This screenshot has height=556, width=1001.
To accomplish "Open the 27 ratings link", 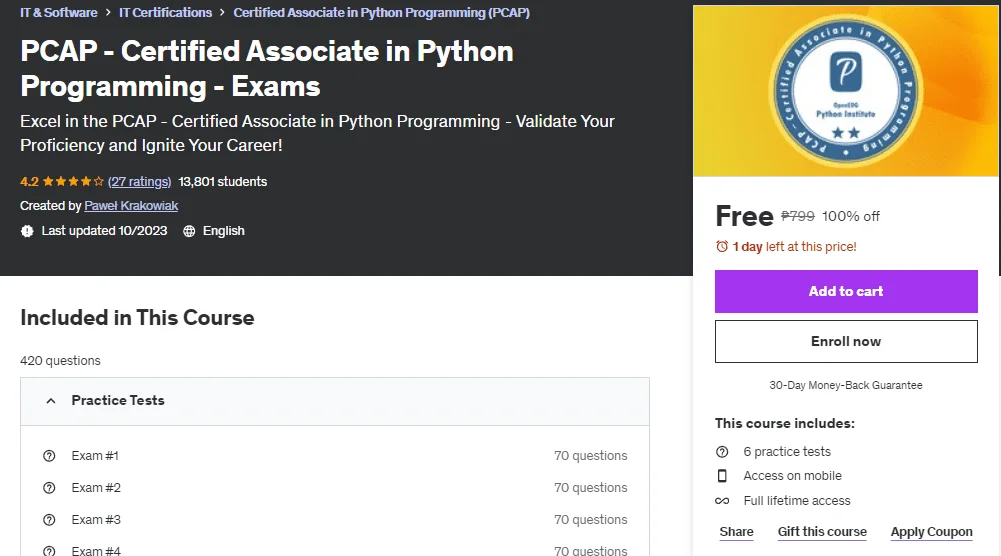I will [x=139, y=181].
